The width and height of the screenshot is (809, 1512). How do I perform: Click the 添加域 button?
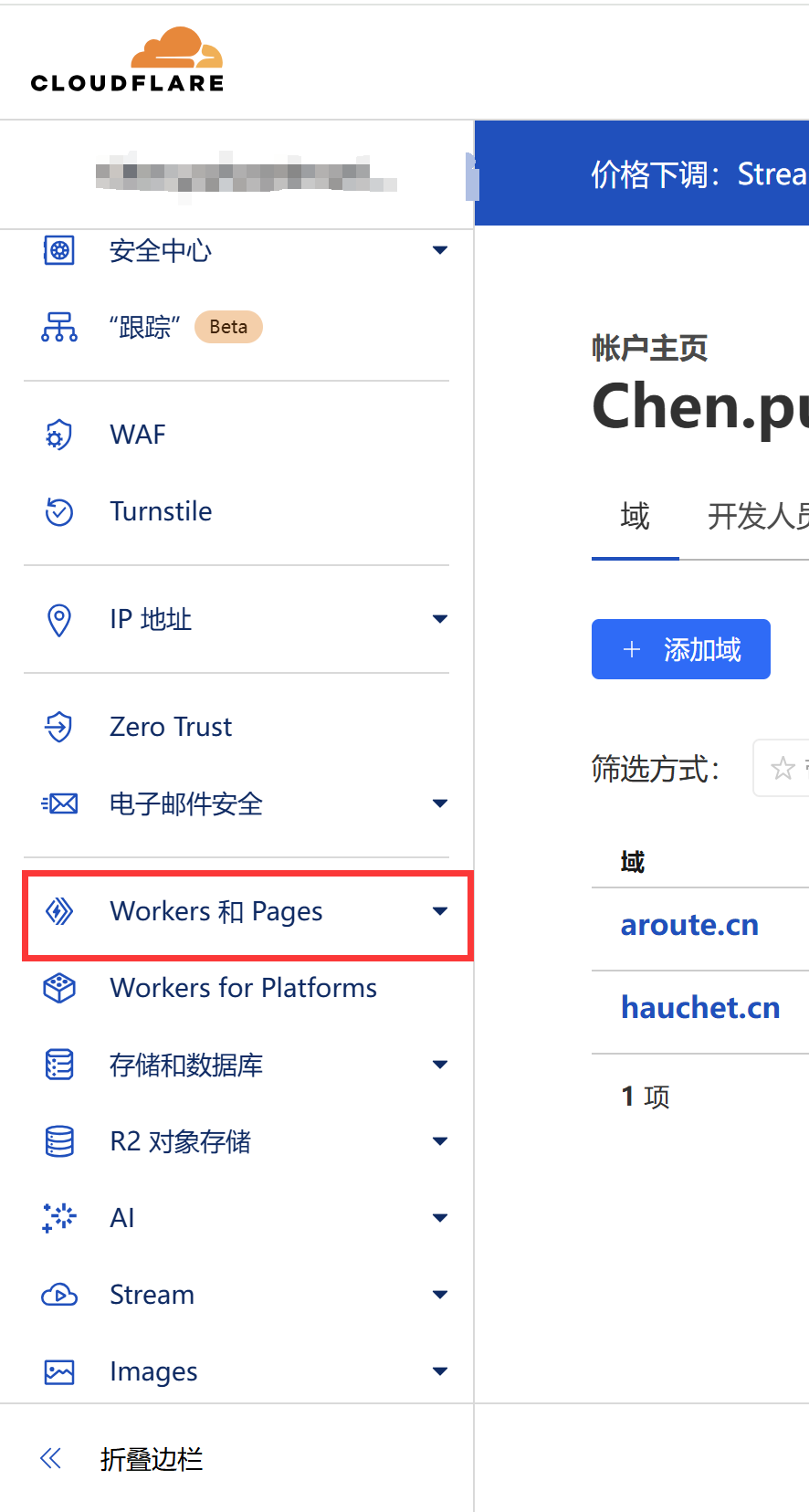[x=681, y=649]
